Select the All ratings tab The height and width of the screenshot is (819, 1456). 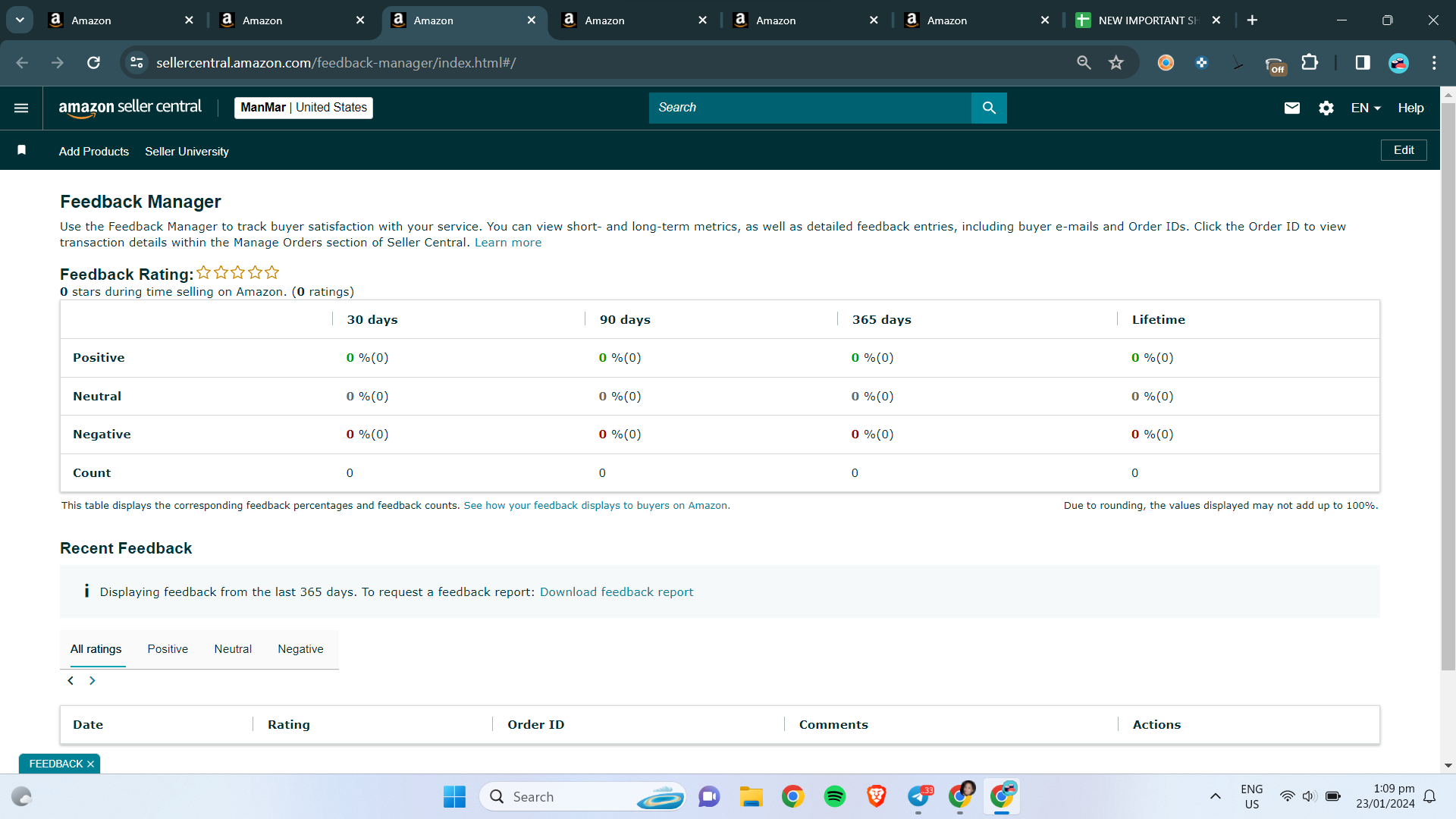click(96, 649)
